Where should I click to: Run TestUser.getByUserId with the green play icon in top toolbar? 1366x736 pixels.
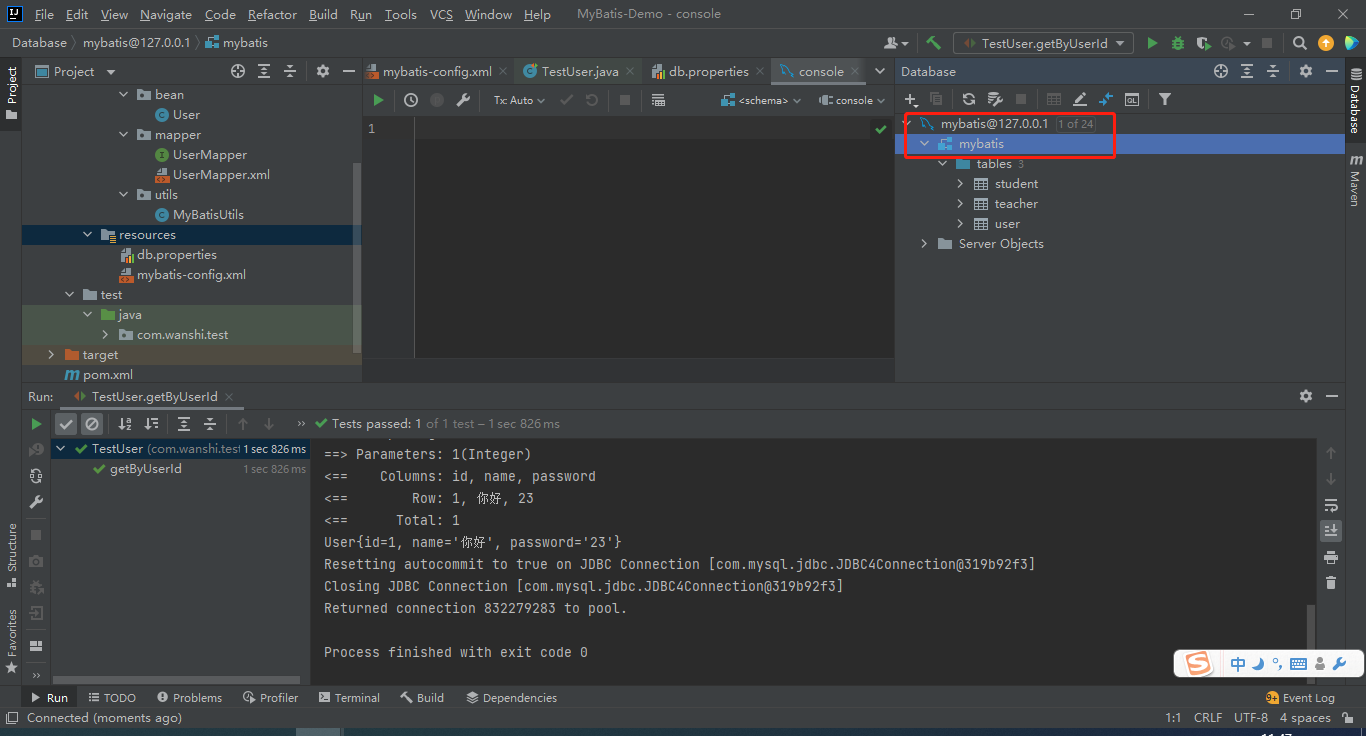pos(1152,43)
